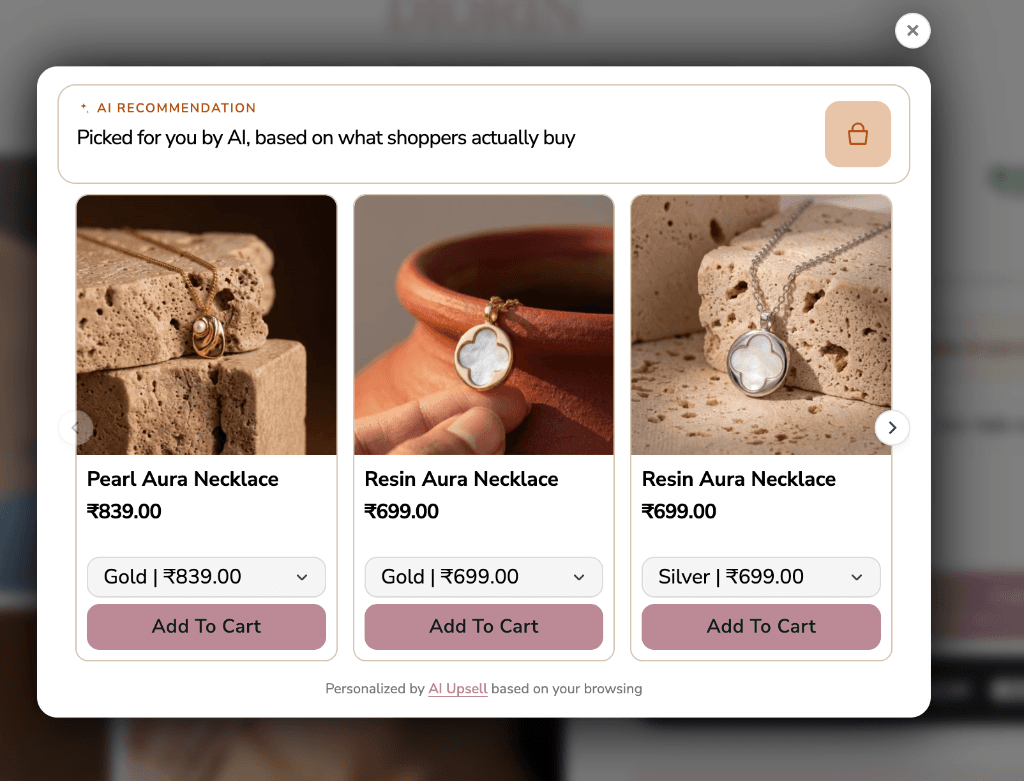
Task: Go to next products with right arrow
Action: (x=891, y=428)
